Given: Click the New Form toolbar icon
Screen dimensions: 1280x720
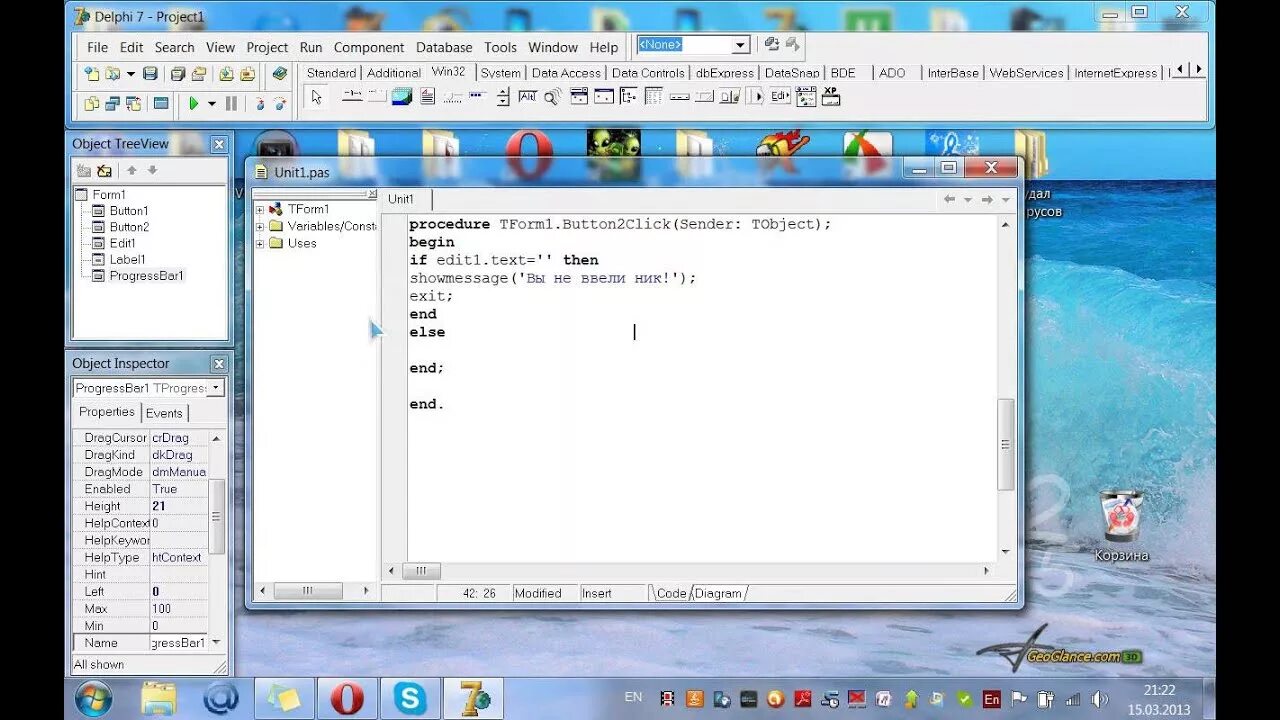Looking at the screenshot, I should pyautogui.click(x=161, y=103).
